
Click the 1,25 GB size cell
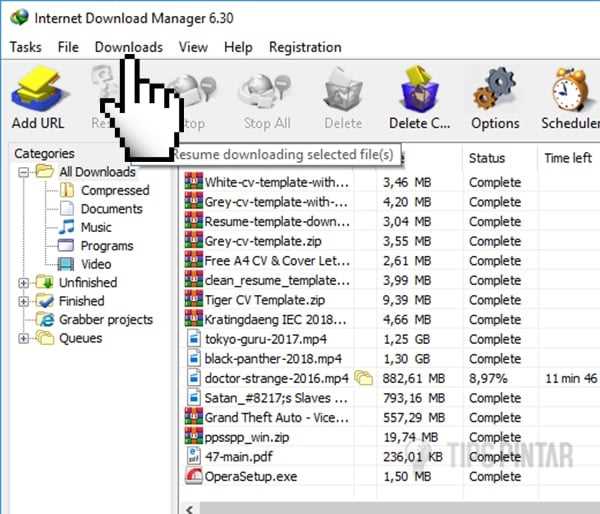point(406,339)
